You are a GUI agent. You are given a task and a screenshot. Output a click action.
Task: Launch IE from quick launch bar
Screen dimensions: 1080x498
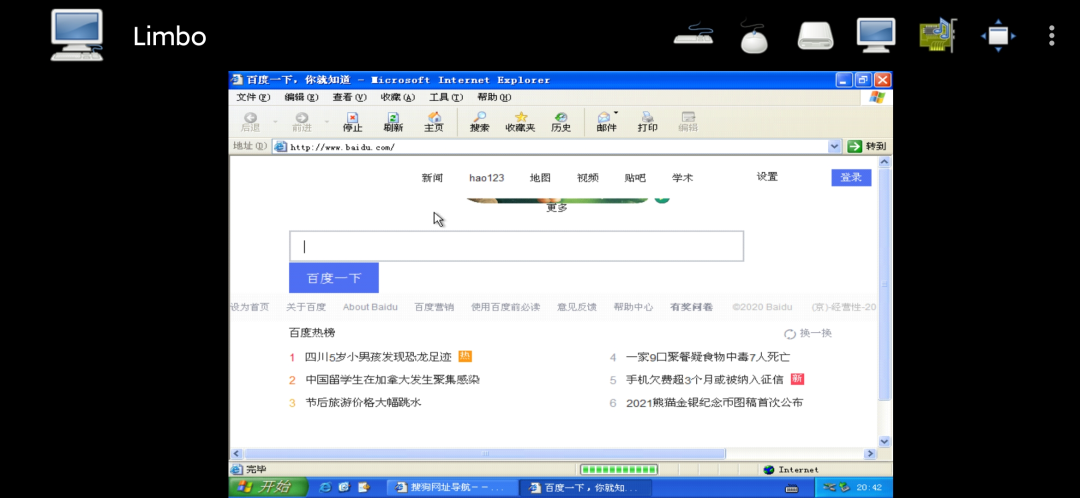click(326, 488)
